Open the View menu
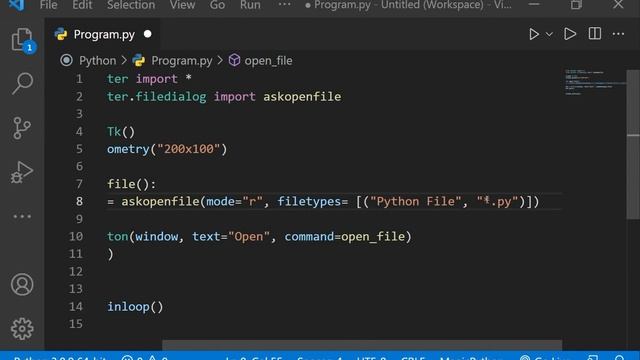The height and width of the screenshot is (360, 640). click(182, 5)
